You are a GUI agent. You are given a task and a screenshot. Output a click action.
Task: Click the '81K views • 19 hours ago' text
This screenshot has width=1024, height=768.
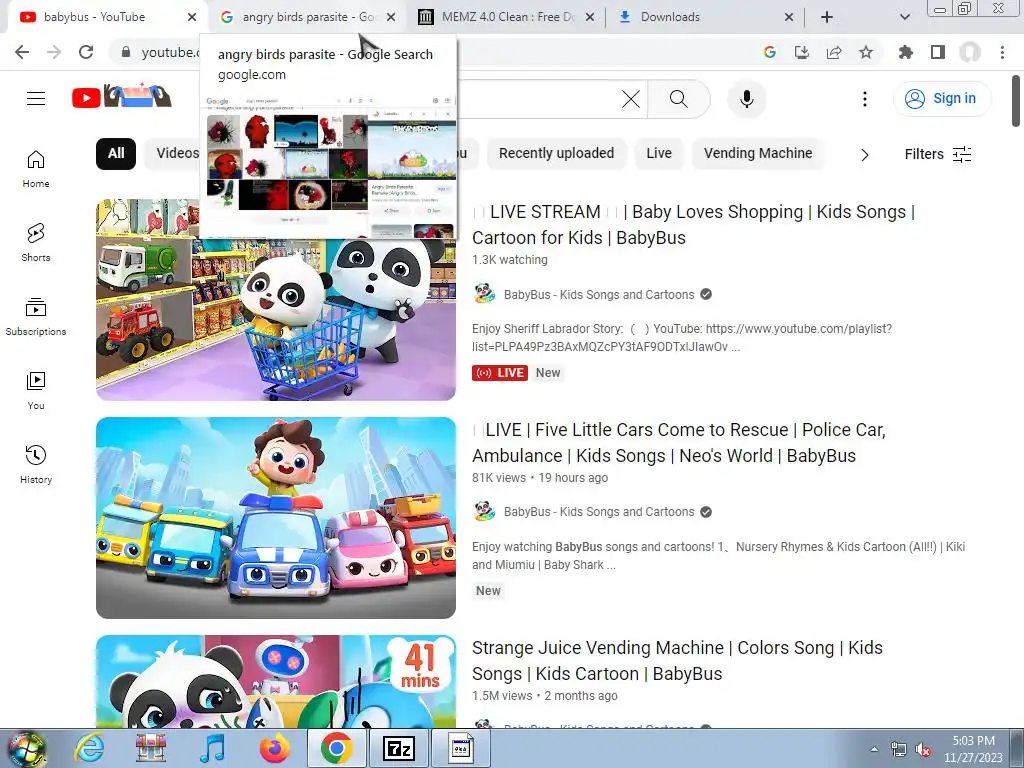click(540, 478)
